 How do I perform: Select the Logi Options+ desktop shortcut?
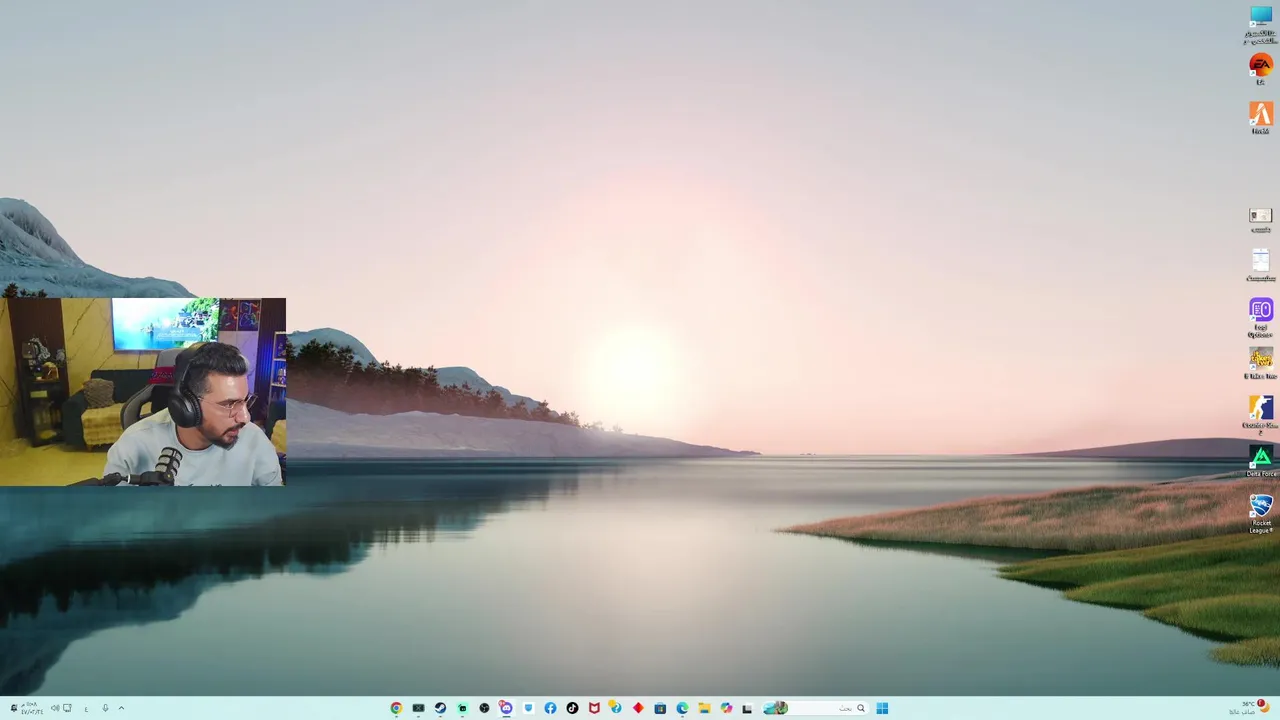pos(1260,318)
